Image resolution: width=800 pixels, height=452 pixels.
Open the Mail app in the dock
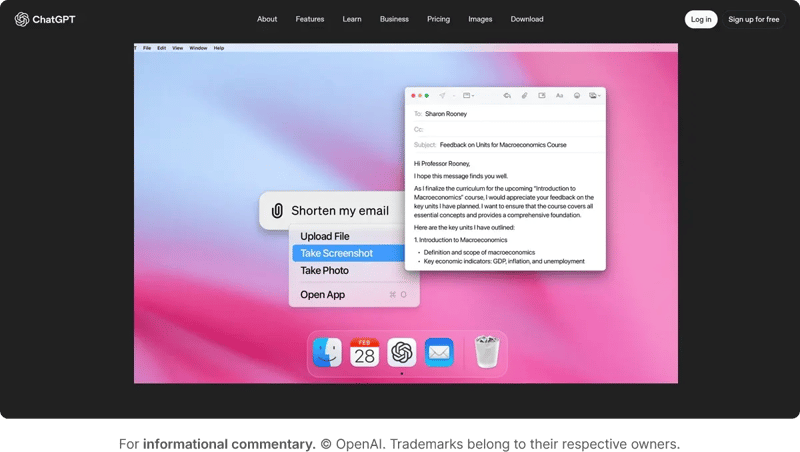pos(439,353)
